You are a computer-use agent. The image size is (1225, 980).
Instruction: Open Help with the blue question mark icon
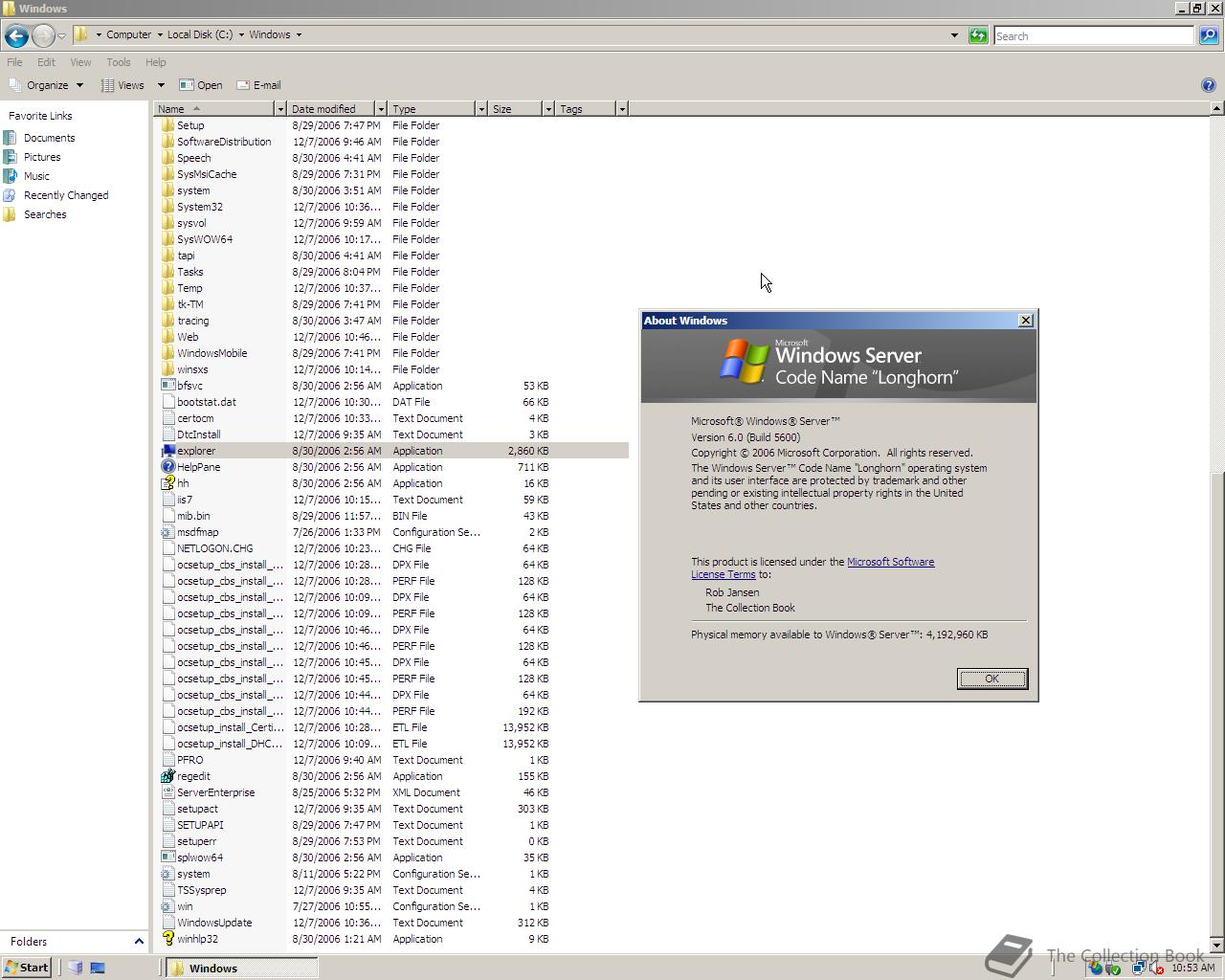(1208, 85)
